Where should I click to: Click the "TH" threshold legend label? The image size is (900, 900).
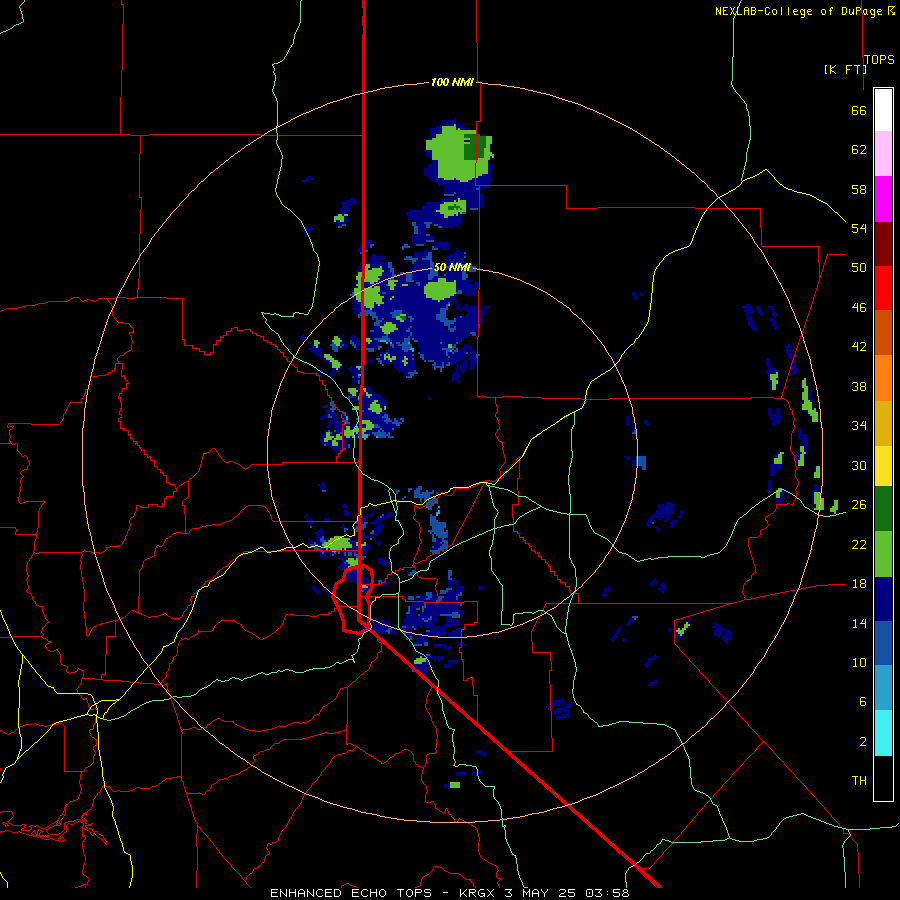point(859,781)
